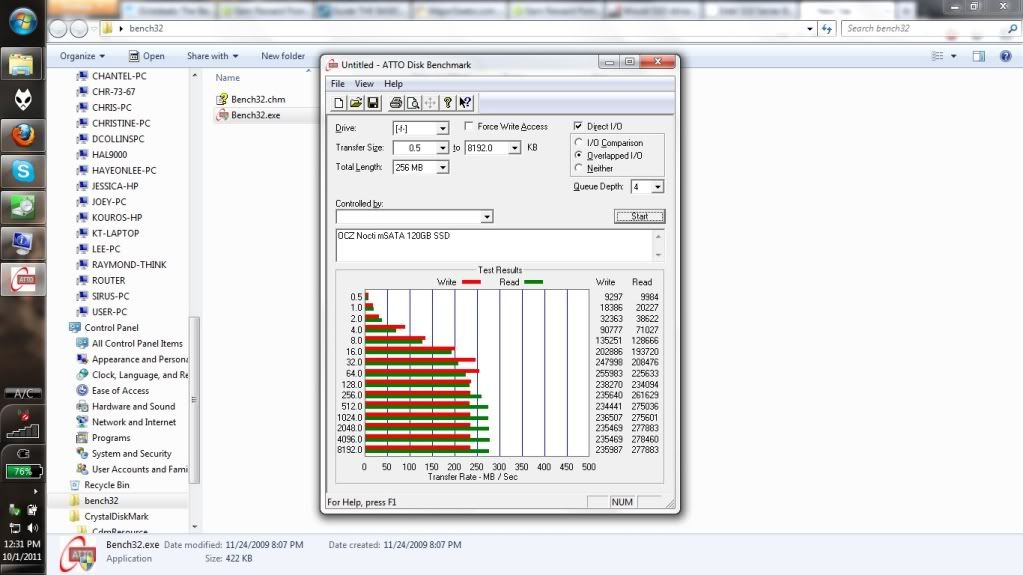Click the signal strength bars icon in tray
The height and width of the screenshot is (575, 1023).
point(23,431)
